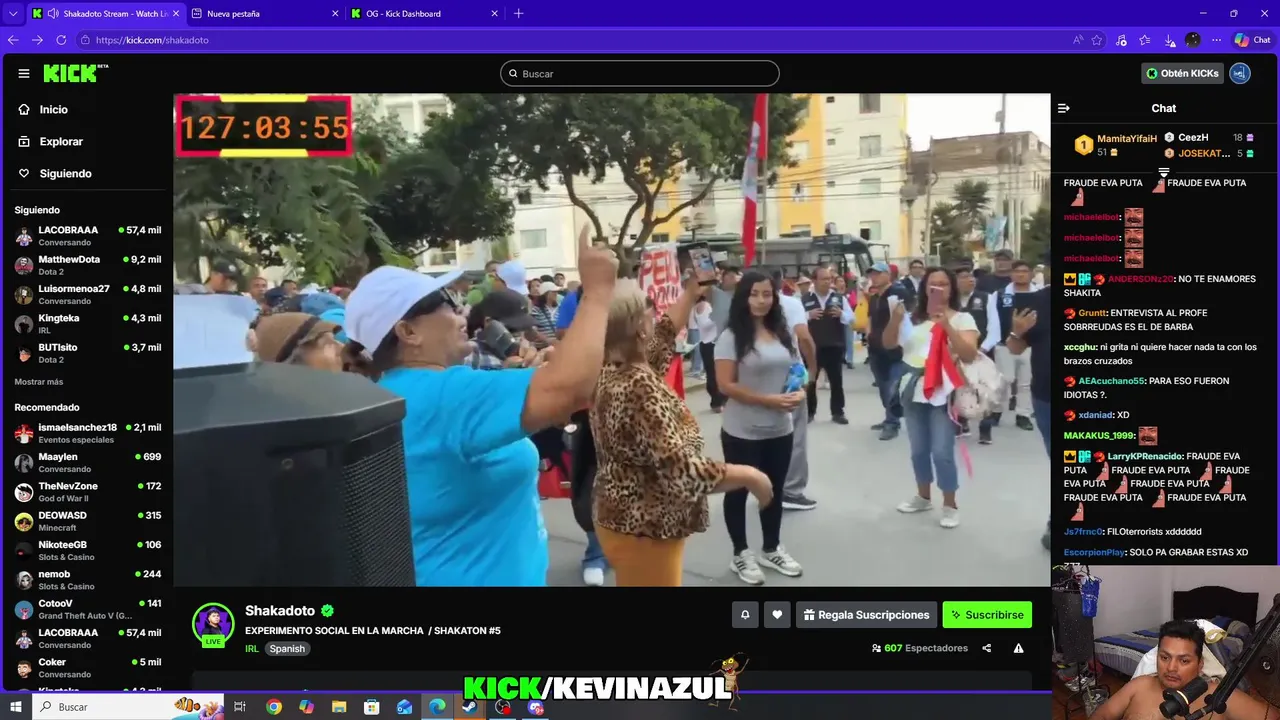Open CotooV recommended channel
1280x720 pixels.
click(x=88, y=609)
